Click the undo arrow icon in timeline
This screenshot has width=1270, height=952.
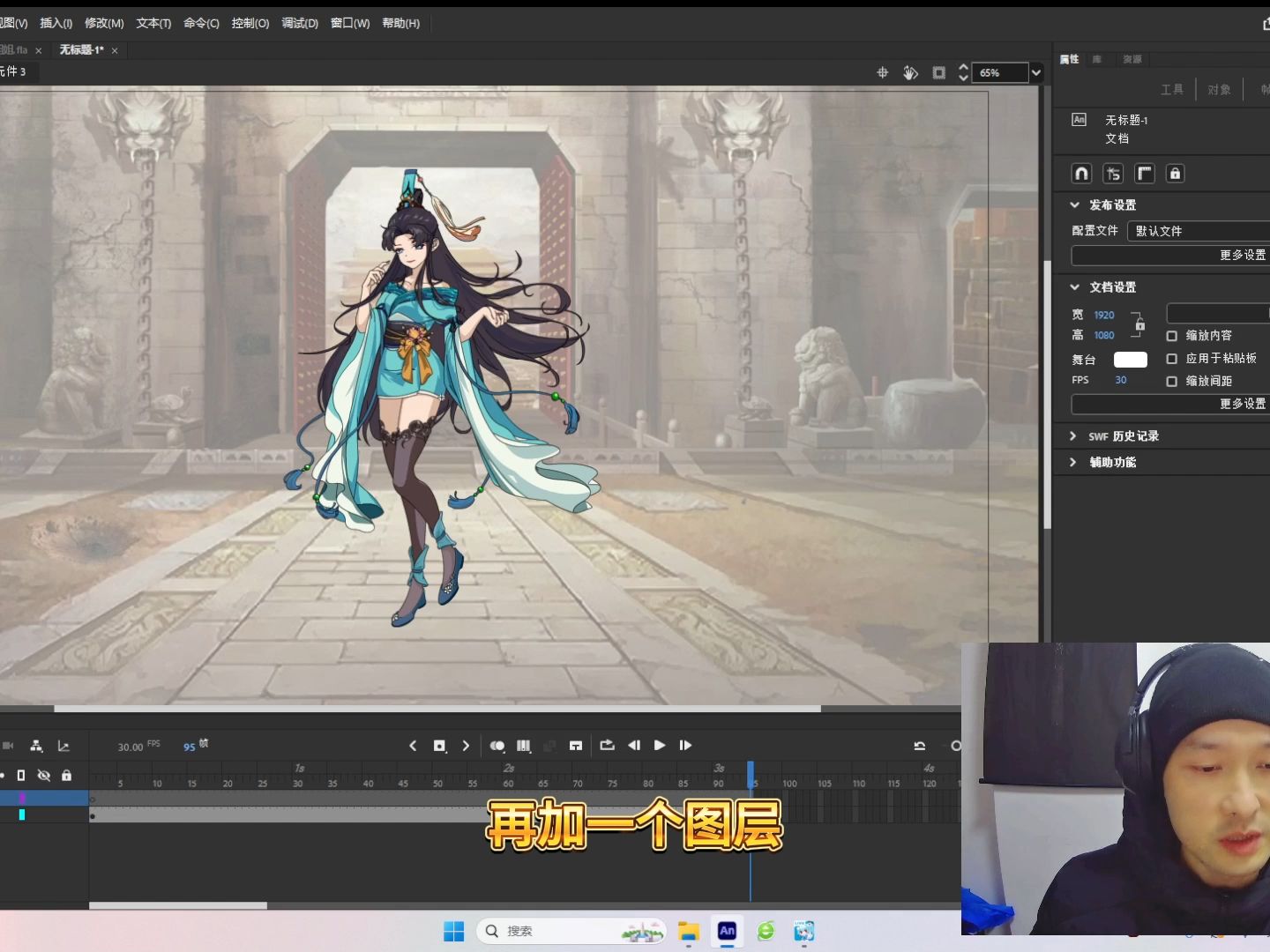point(920,746)
